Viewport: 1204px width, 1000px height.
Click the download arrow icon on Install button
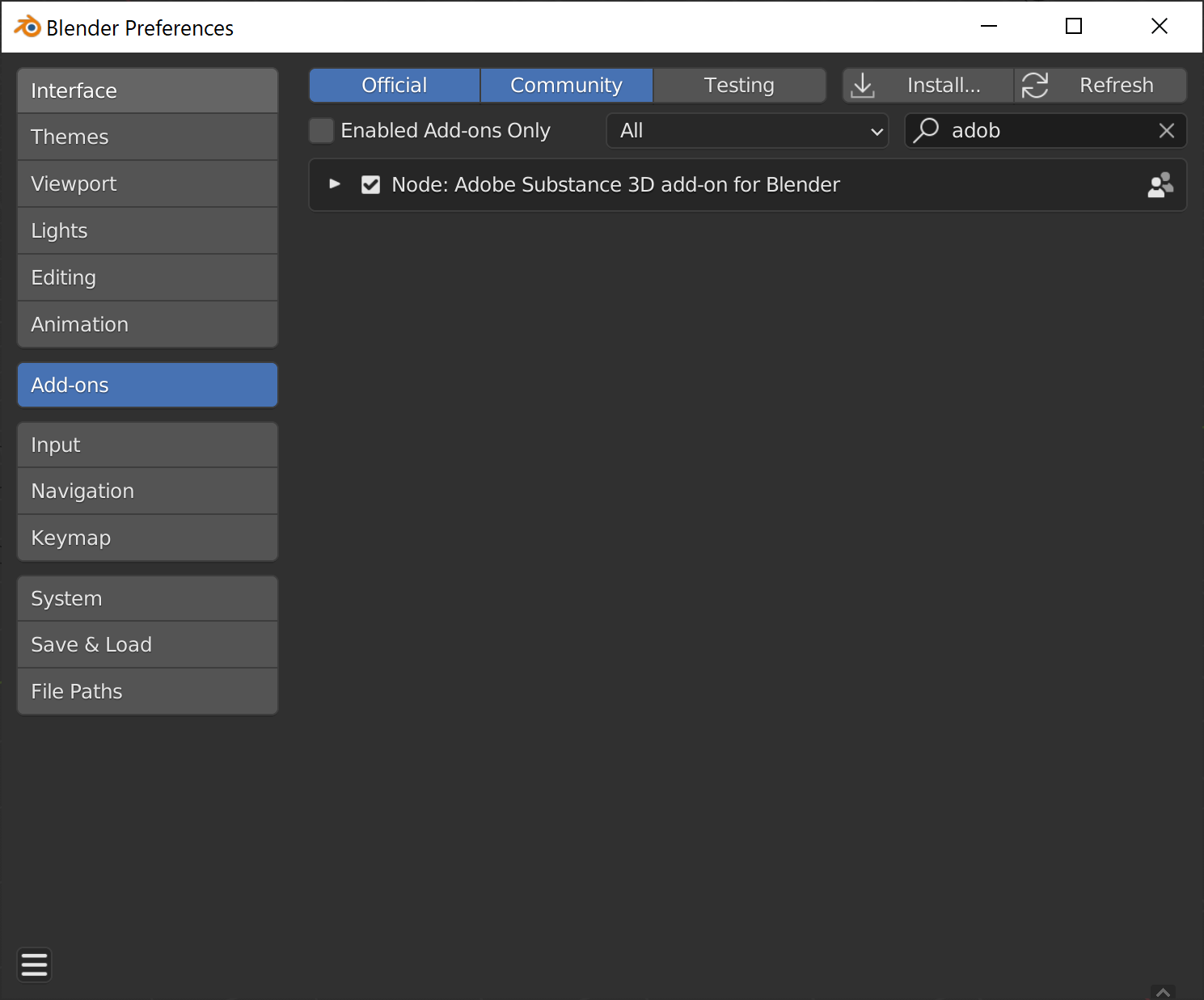pyautogui.click(x=863, y=85)
